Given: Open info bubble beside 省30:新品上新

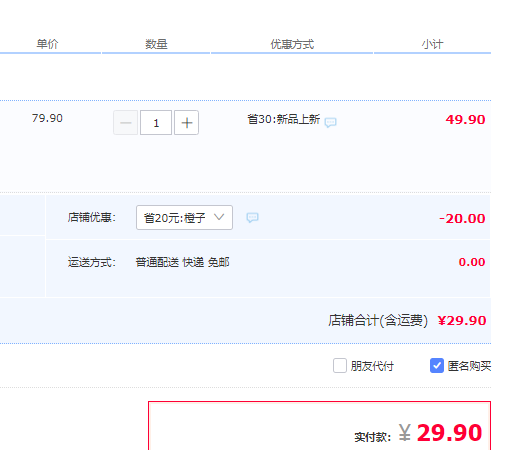Looking at the screenshot, I should click(x=330, y=122).
